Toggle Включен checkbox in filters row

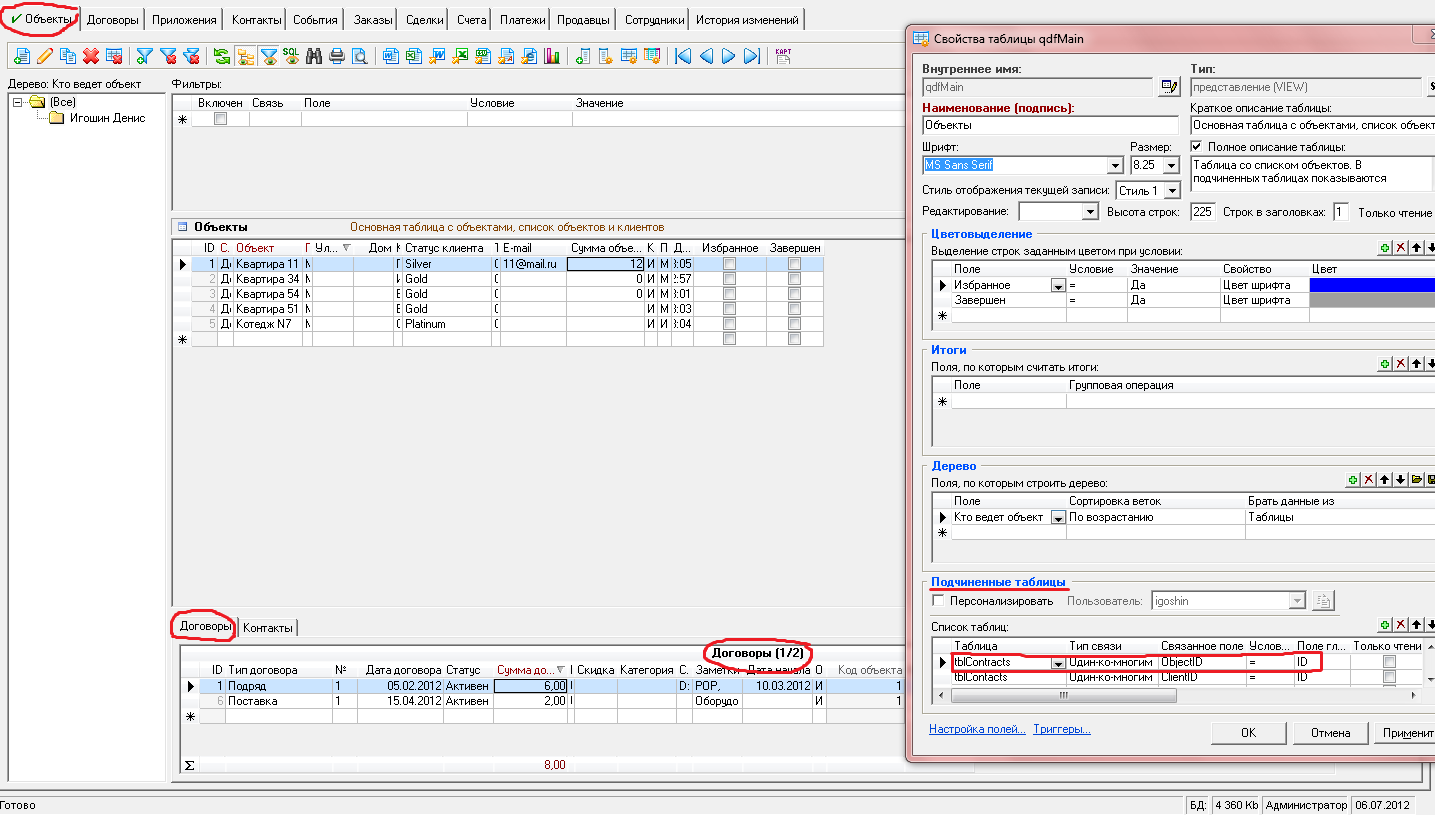[221, 118]
